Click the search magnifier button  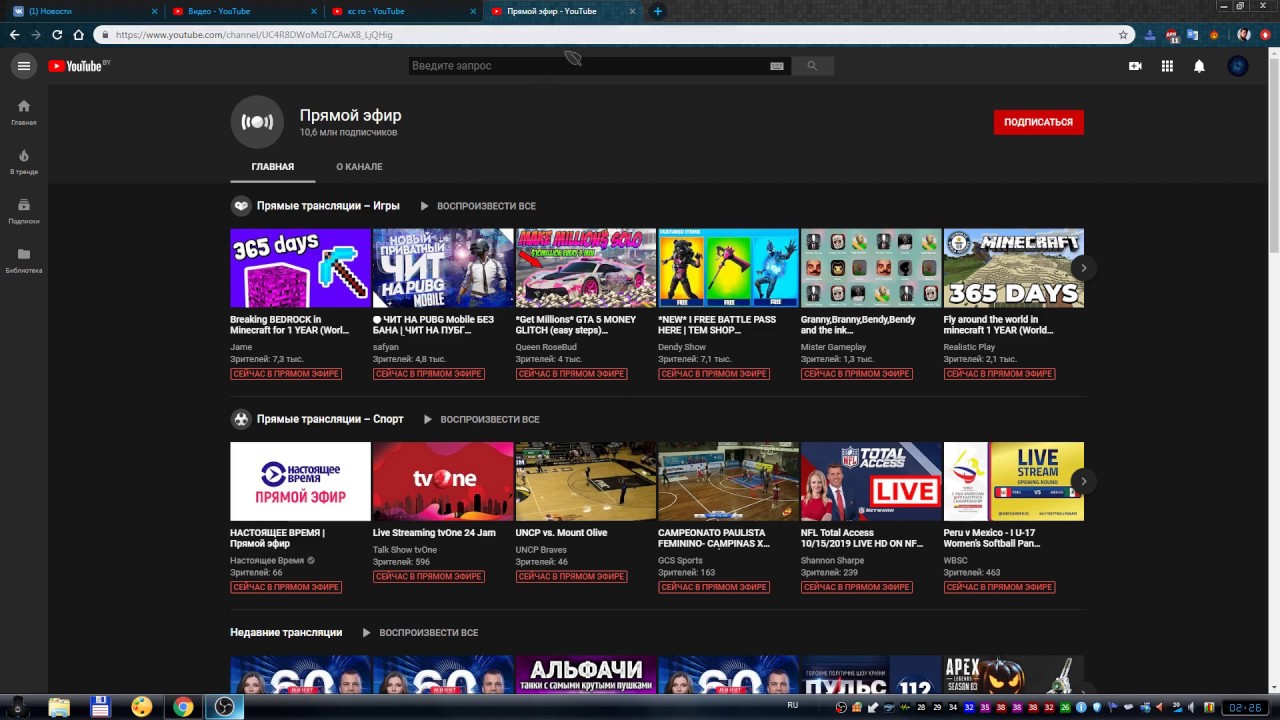click(x=812, y=66)
